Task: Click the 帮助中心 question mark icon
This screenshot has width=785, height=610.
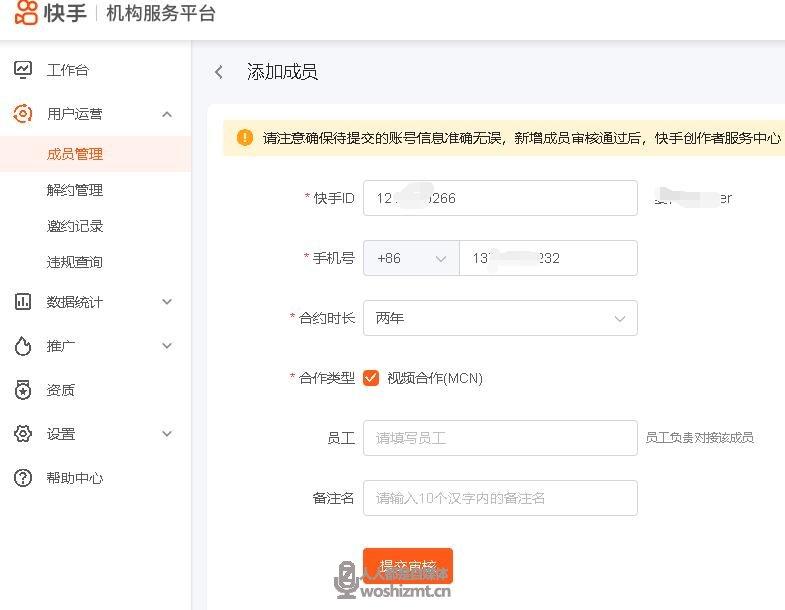Action: 23,478
